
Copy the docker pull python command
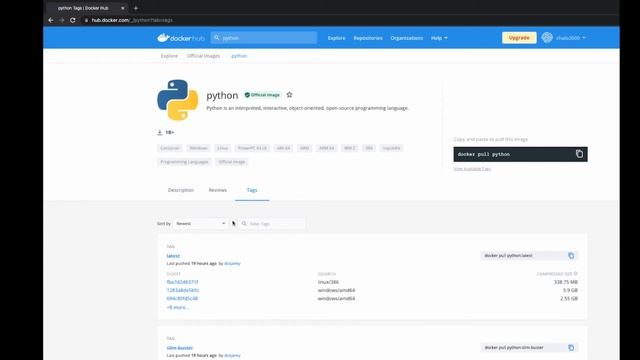coord(579,154)
